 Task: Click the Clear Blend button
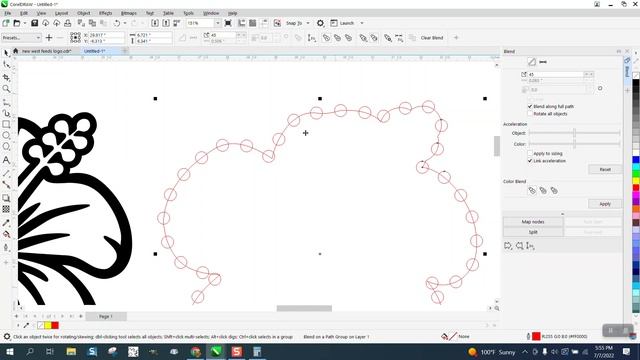431,38
